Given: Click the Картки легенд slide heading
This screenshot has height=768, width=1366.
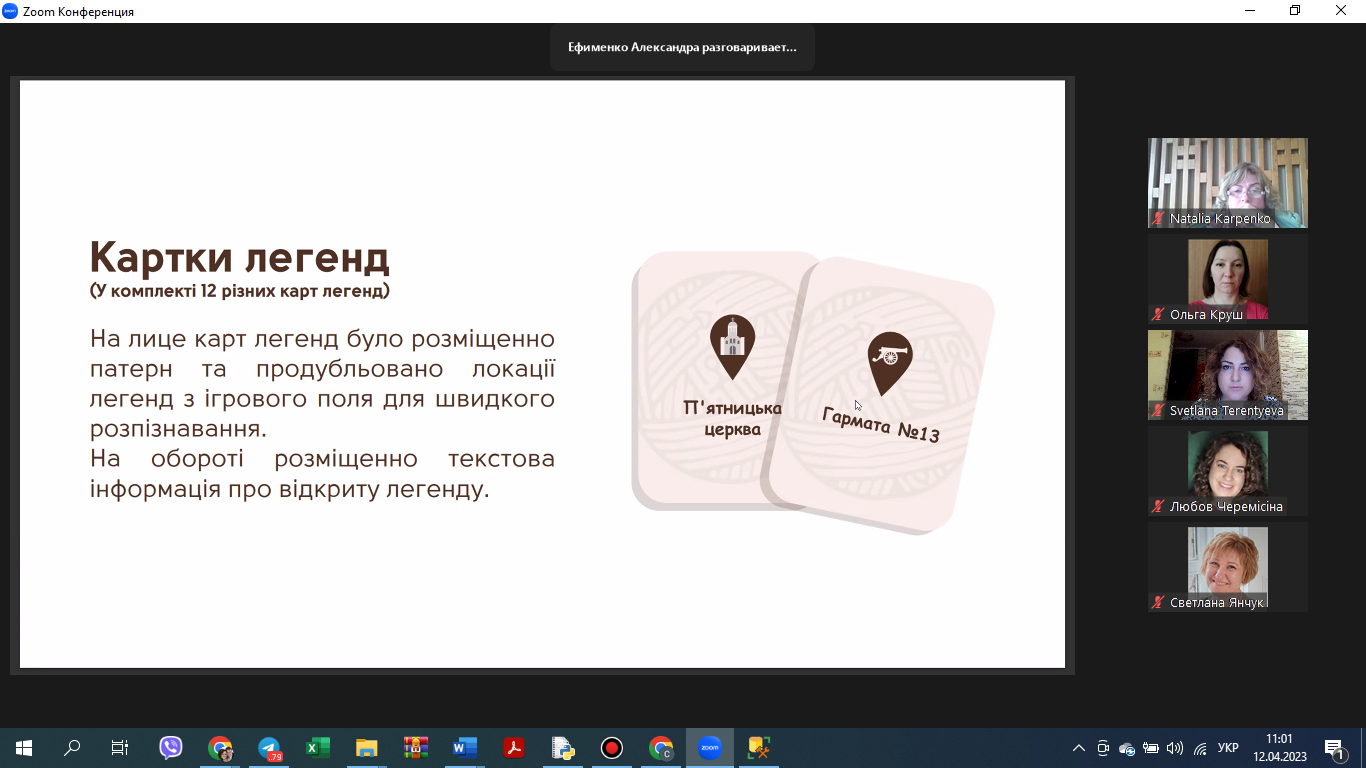Looking at the screenshot, I should pos(239,258).
